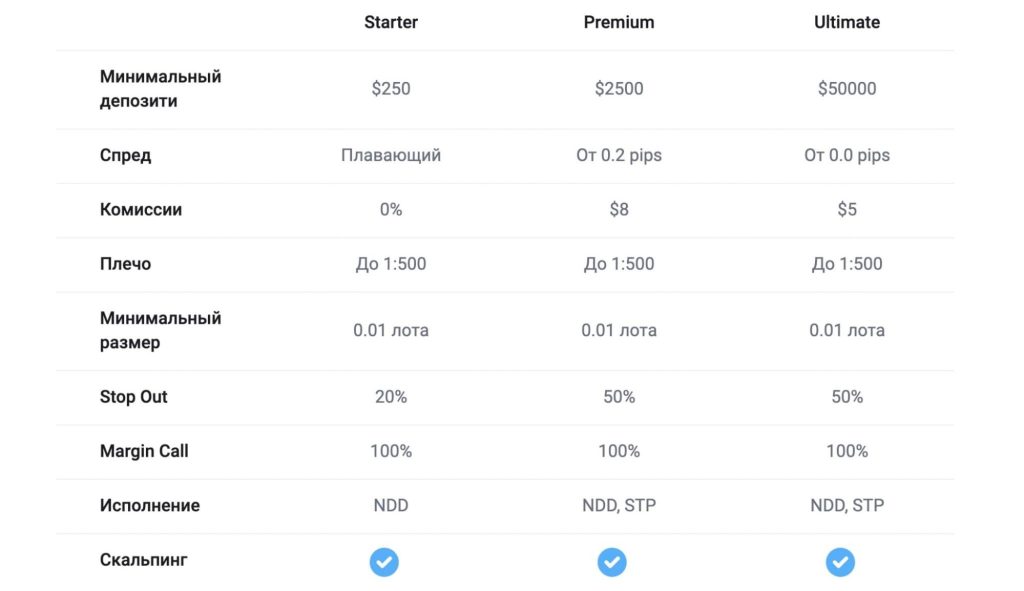Click the Stop Out row label
The width and height of the screenshot is (1024, 591).
tap(133, 396)
